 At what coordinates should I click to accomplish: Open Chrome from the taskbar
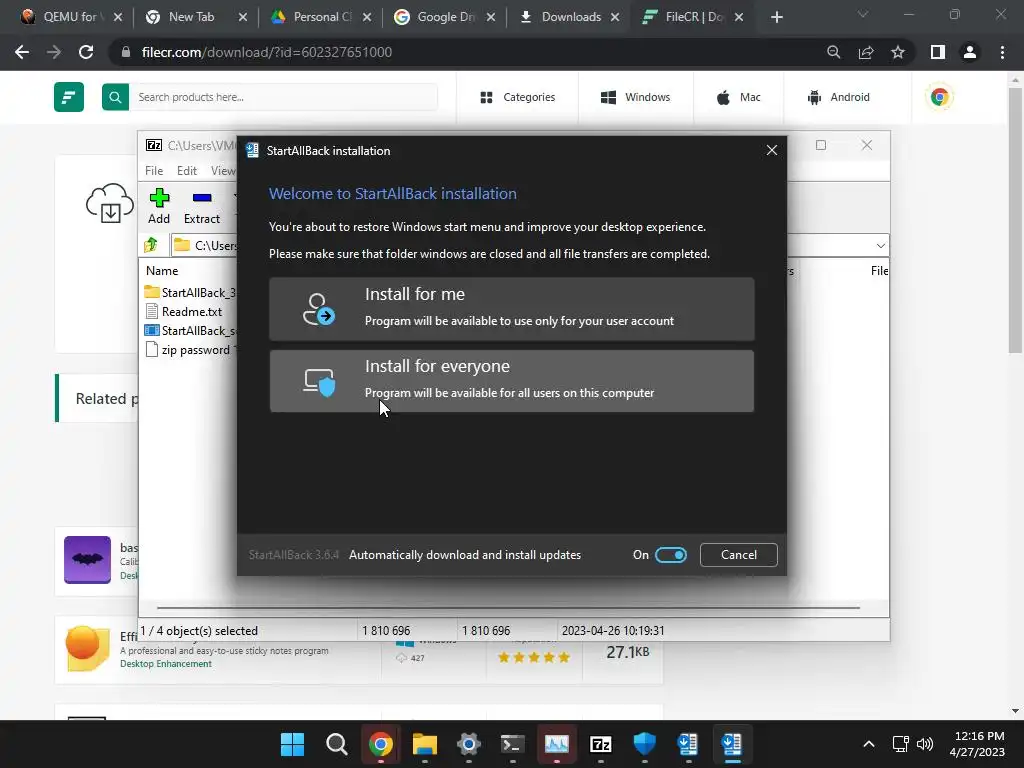381,744
